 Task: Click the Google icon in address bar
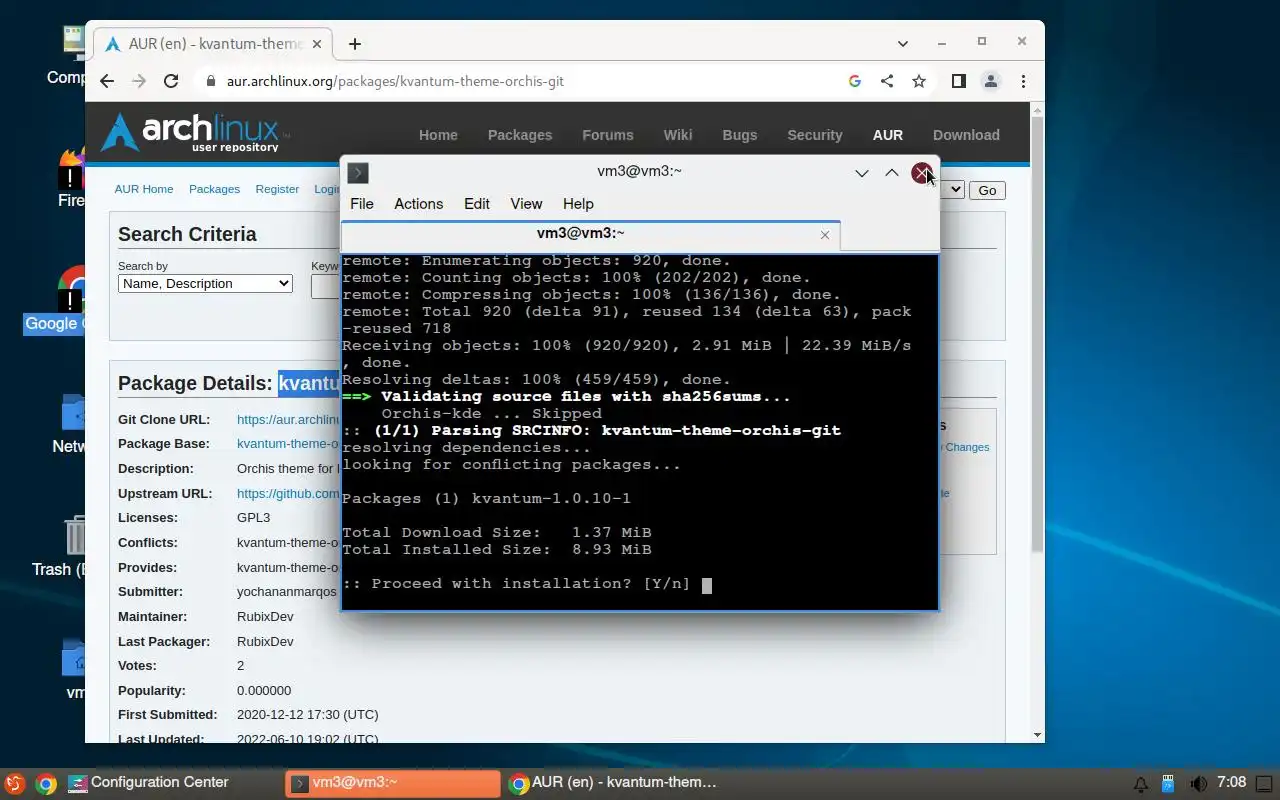(x=855, y=81)
